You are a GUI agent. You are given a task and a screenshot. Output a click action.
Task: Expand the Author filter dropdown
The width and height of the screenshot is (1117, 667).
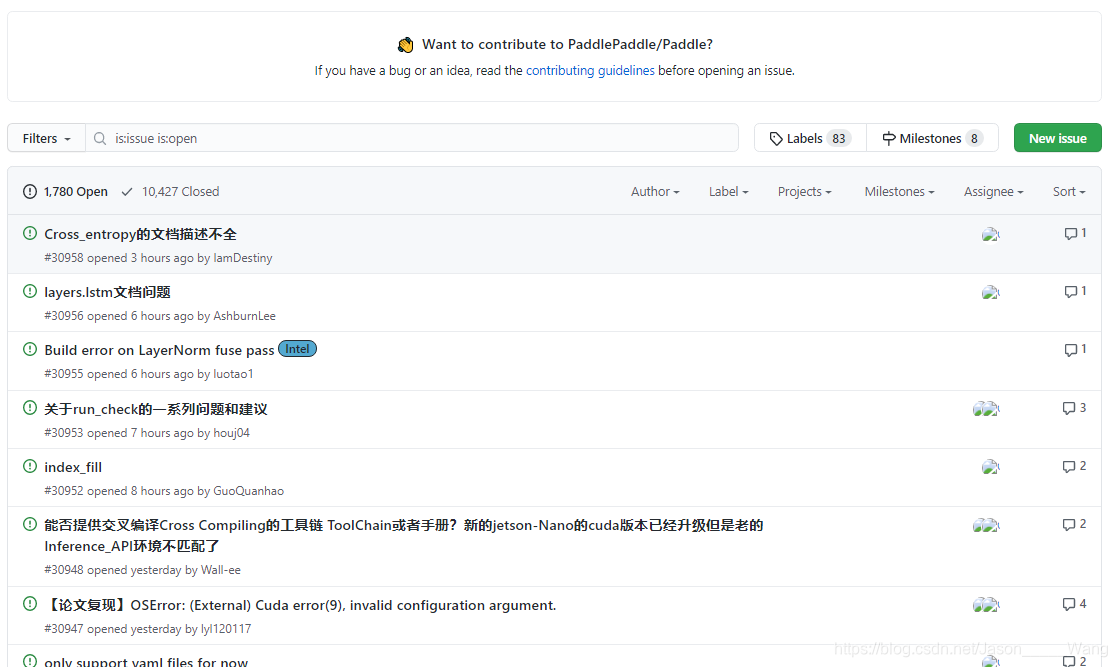click(x=655, y=192)
